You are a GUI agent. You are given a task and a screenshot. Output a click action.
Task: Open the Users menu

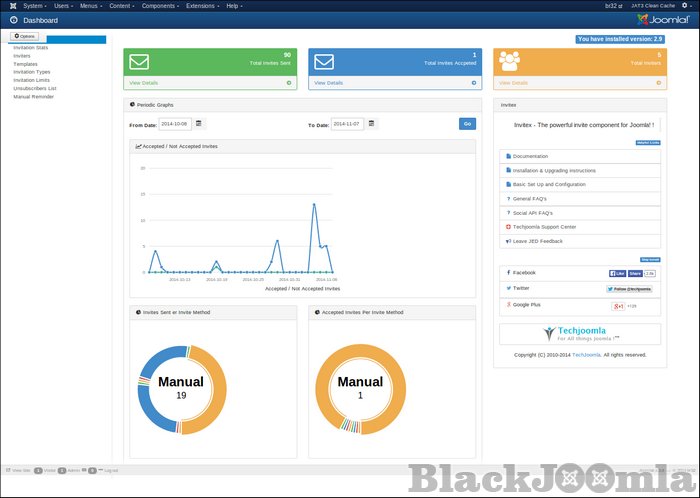tap(64, 6)
